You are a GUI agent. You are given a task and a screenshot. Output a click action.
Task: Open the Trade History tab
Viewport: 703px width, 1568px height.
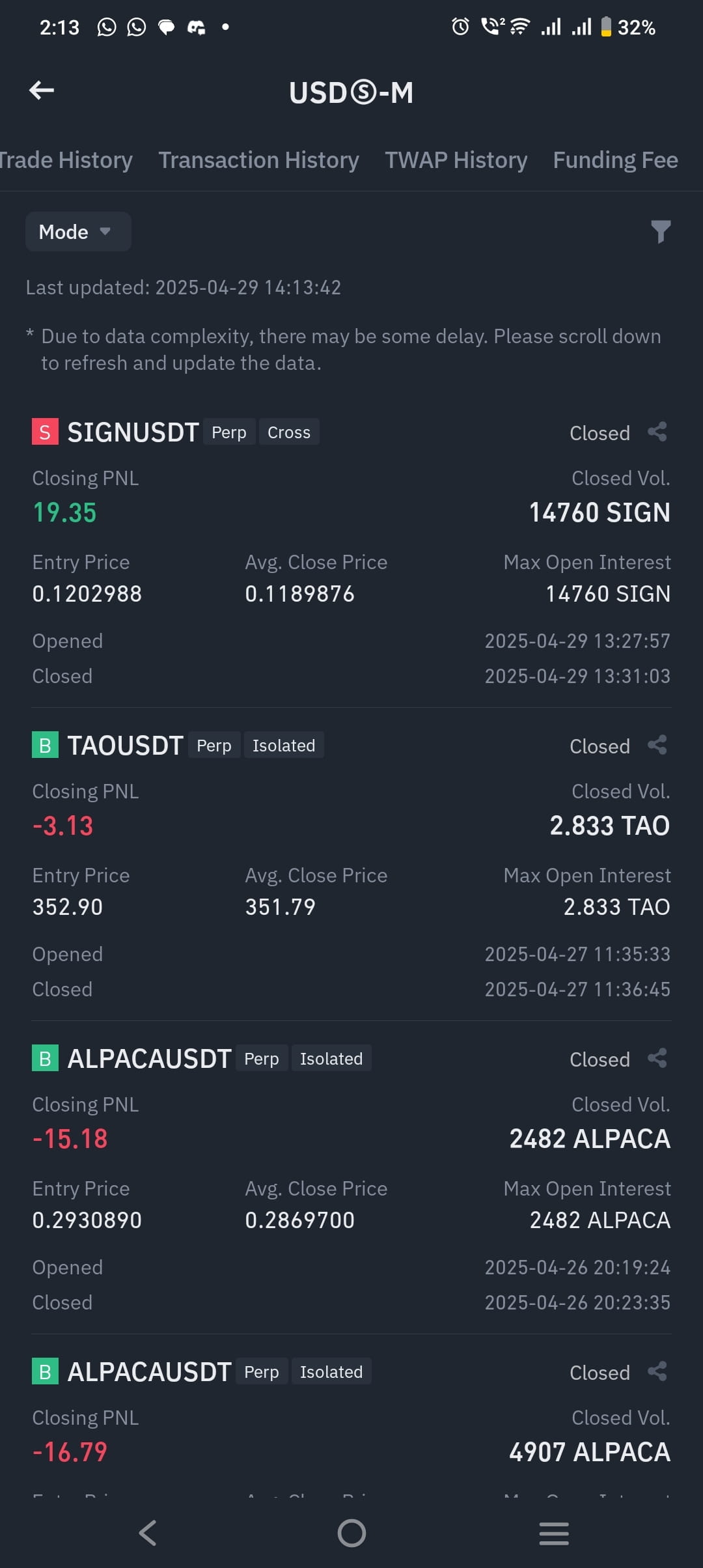coord(66,160)
